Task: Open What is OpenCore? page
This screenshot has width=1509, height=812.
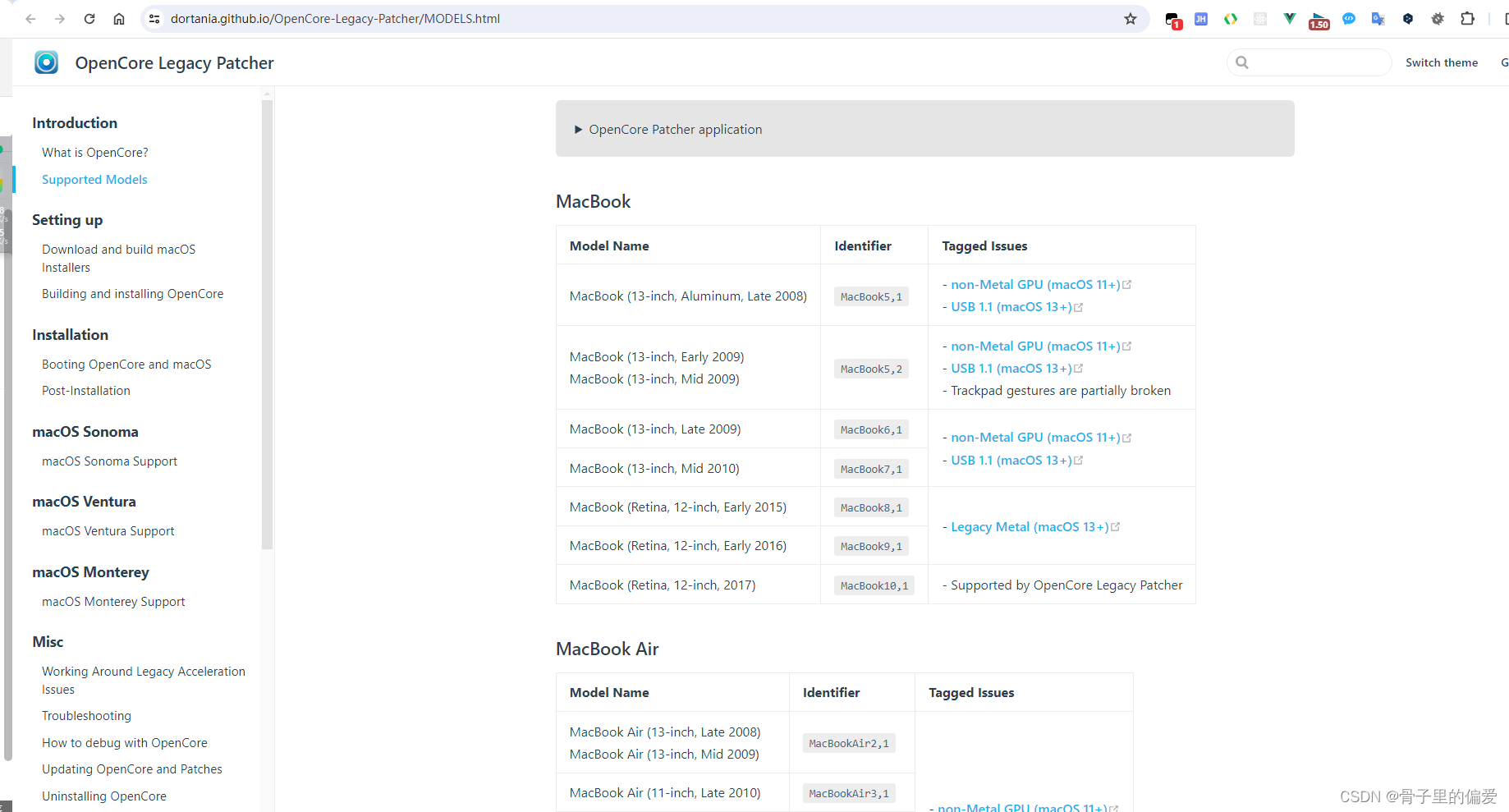Action: (95, 153)
